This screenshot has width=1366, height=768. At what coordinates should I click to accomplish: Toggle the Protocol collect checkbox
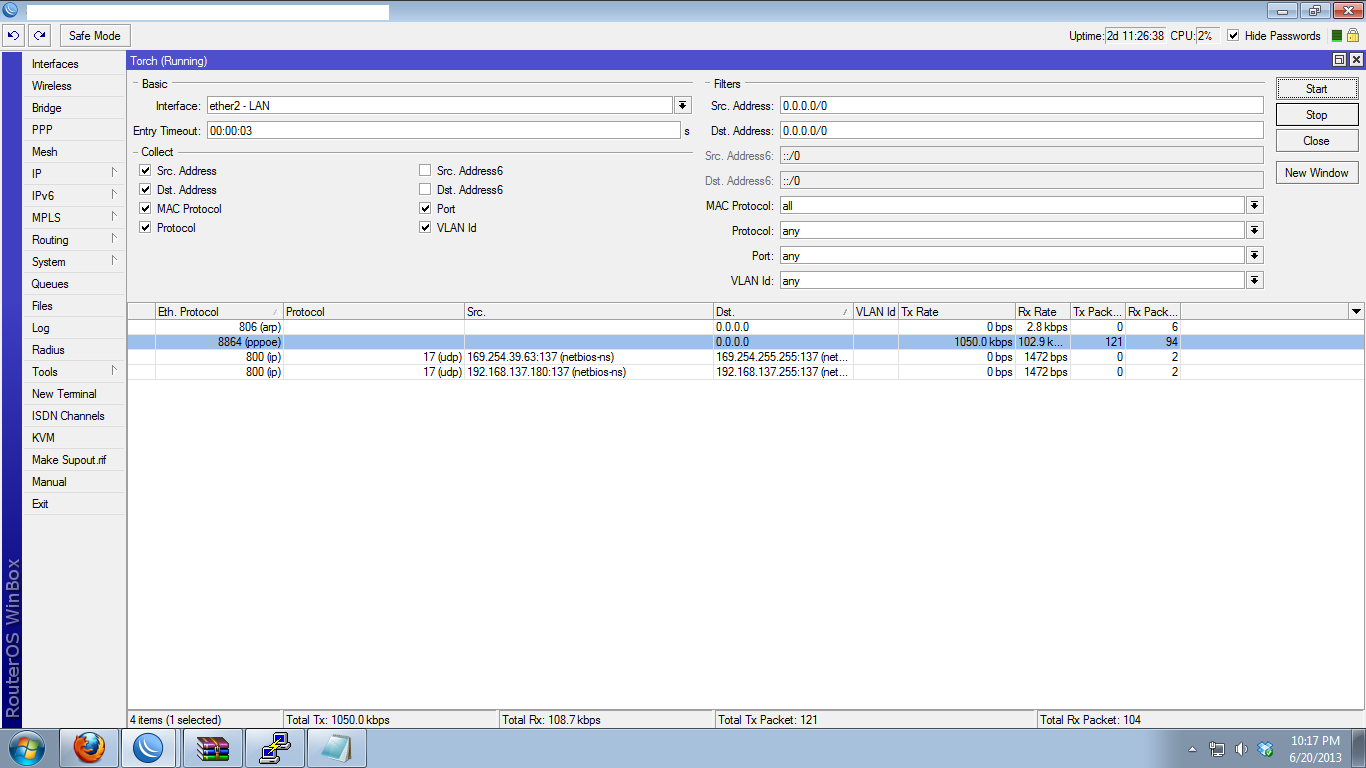(145, 228)
